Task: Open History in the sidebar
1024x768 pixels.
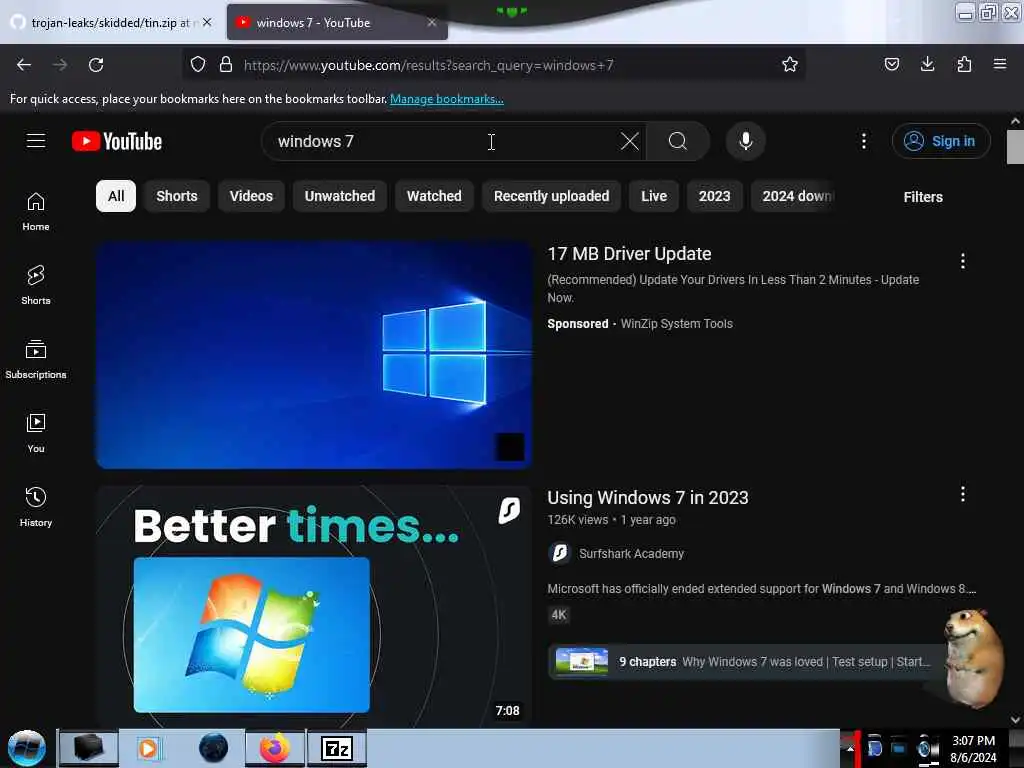Action: click(x=36, y=507)
